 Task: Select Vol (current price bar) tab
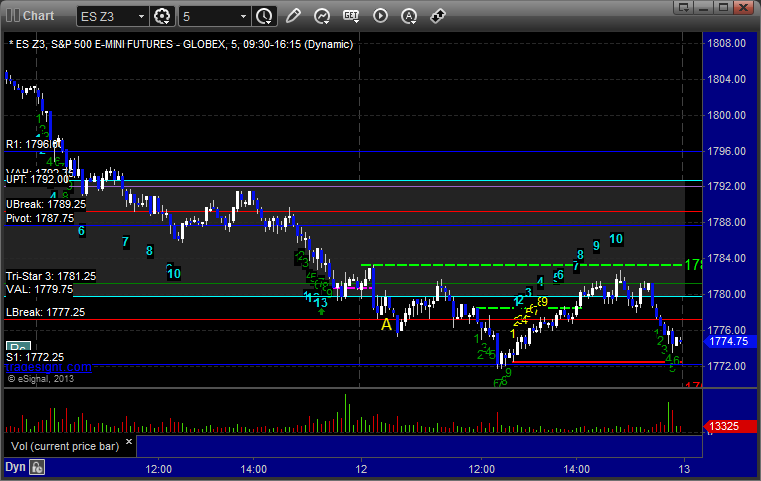pyautogui.click(x=65, y=447)
